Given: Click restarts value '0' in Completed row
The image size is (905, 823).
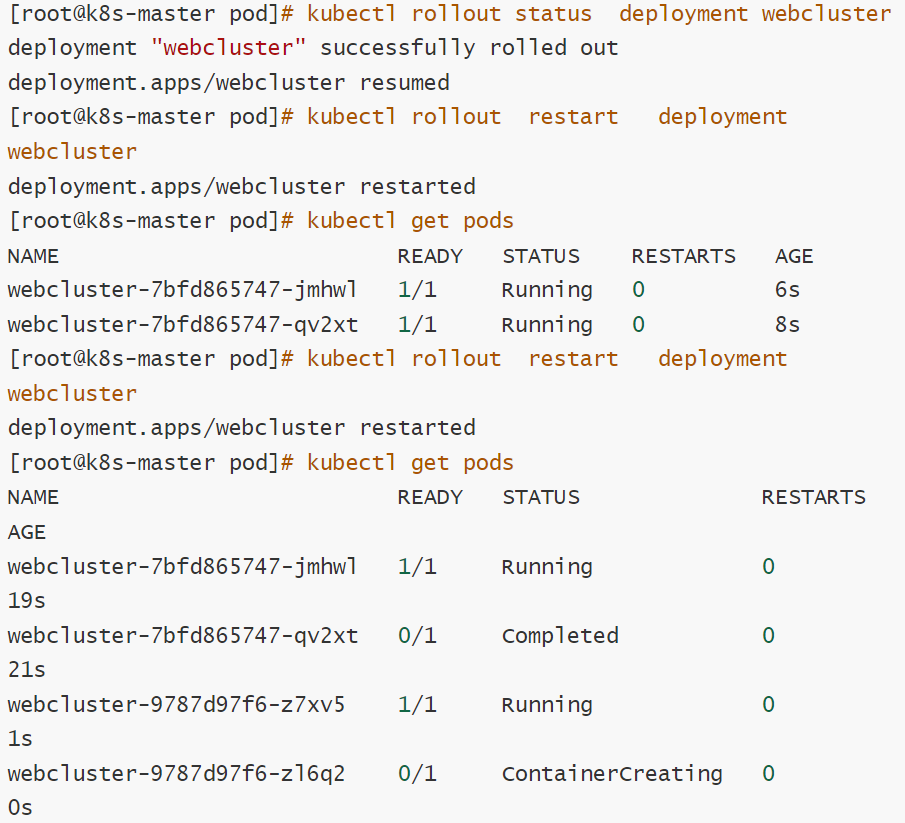Looking at the screenshot, I should (768, 636).
